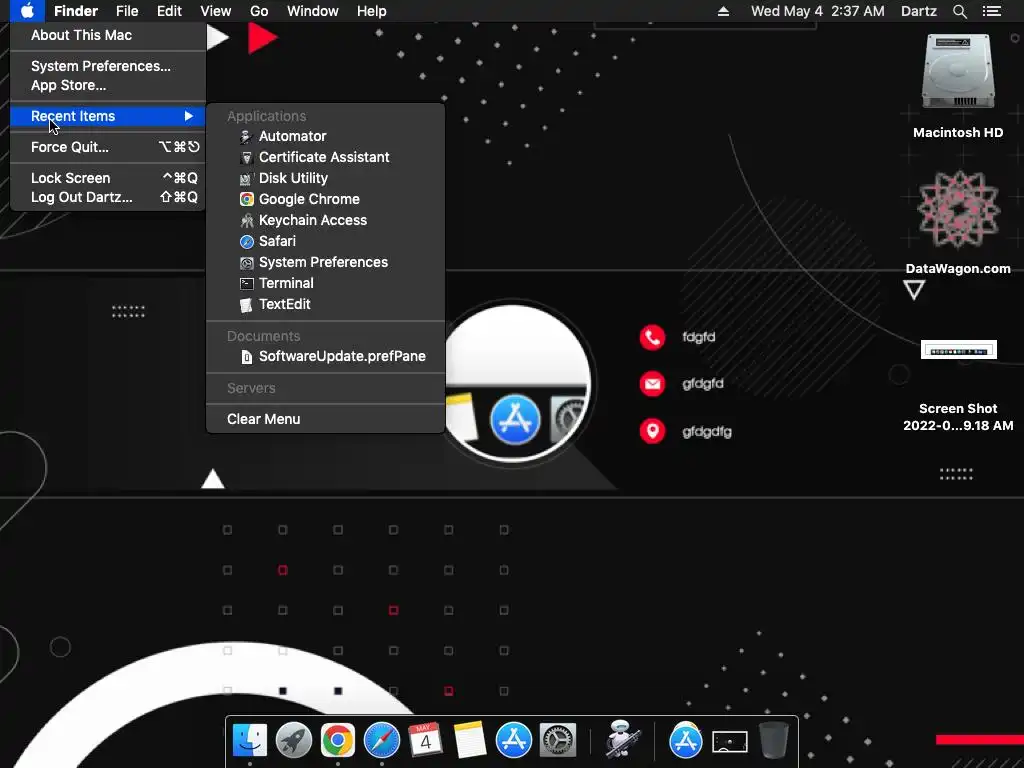The width and height of the screenshot is (1024, 768).
Task: Open Disk Utility from Recent Items
Action: click(326, 178)
